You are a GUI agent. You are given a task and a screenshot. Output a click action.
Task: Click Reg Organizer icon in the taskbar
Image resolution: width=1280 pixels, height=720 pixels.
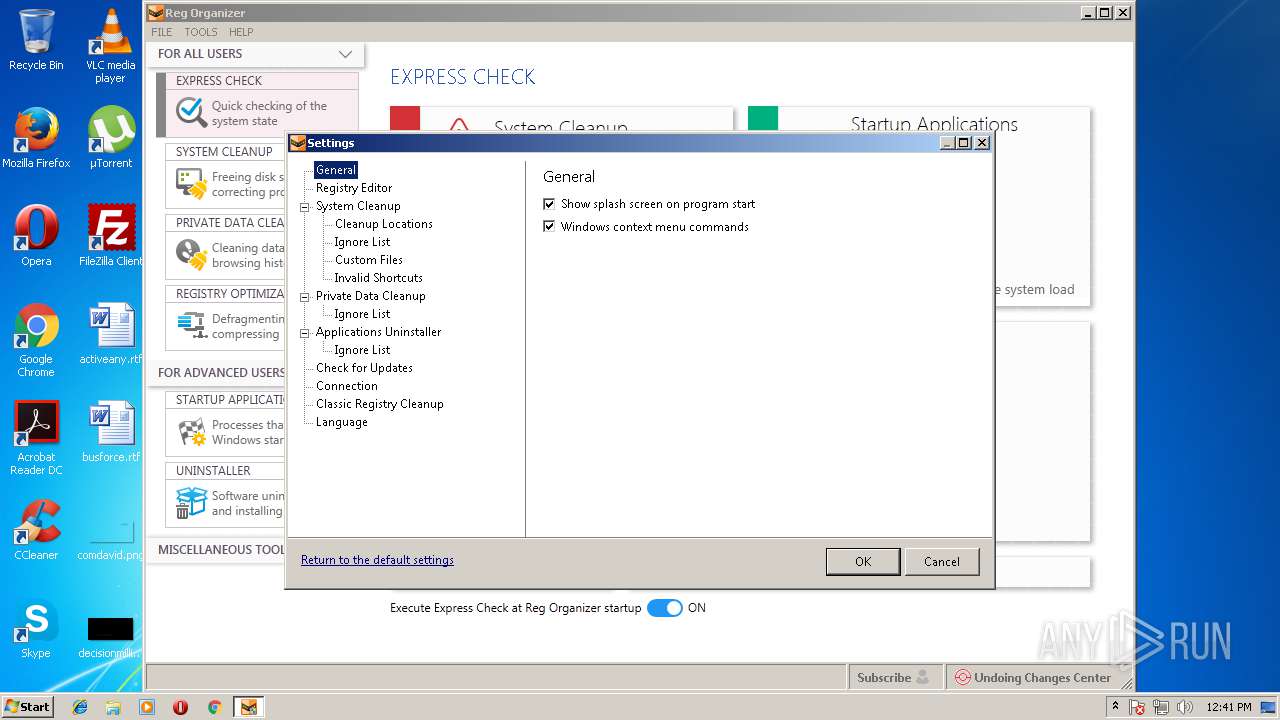pyautogui.click(x=248, y=707)
